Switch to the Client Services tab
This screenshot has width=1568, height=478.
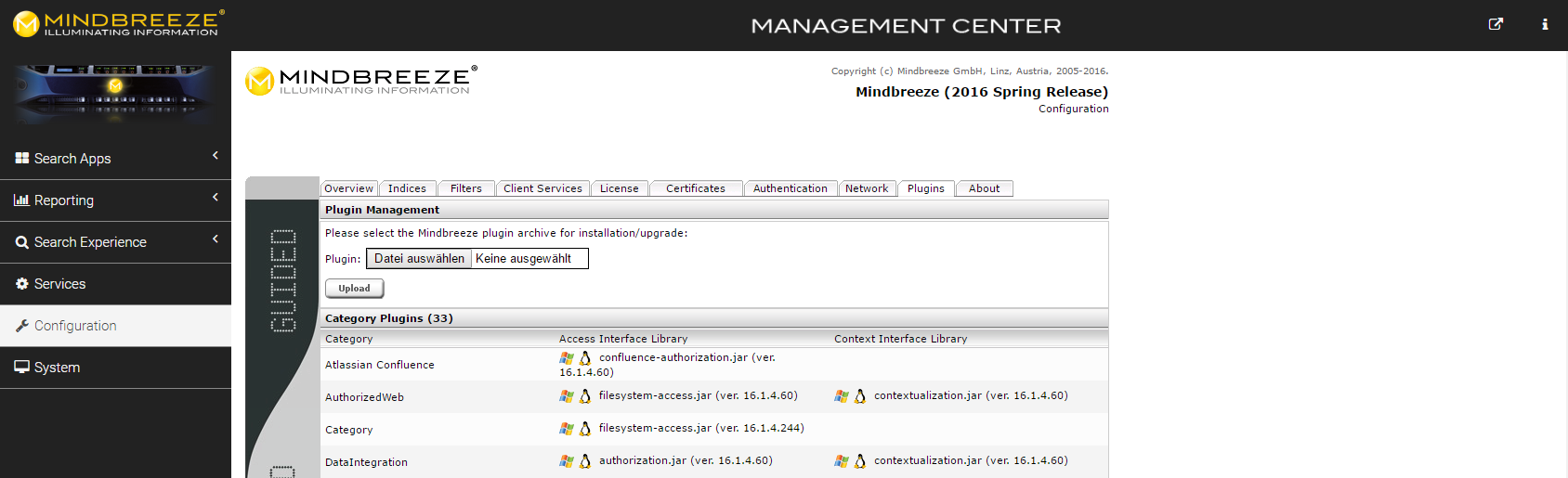point(542,188)
